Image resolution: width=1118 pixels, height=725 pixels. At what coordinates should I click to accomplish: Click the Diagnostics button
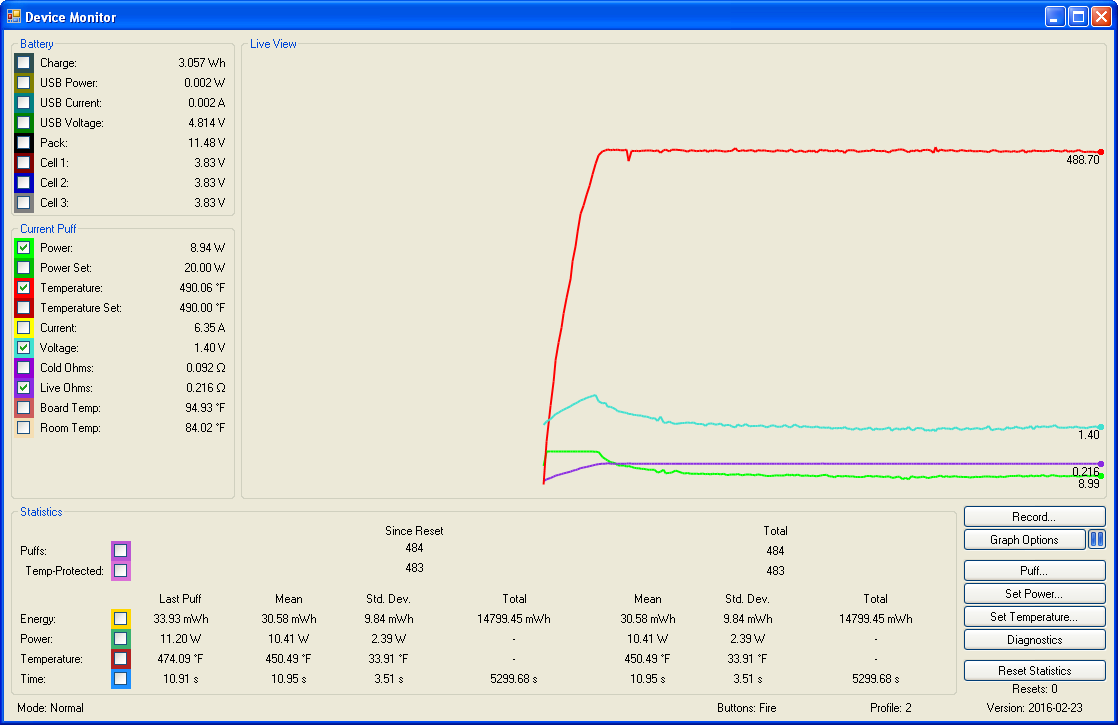1034,640
